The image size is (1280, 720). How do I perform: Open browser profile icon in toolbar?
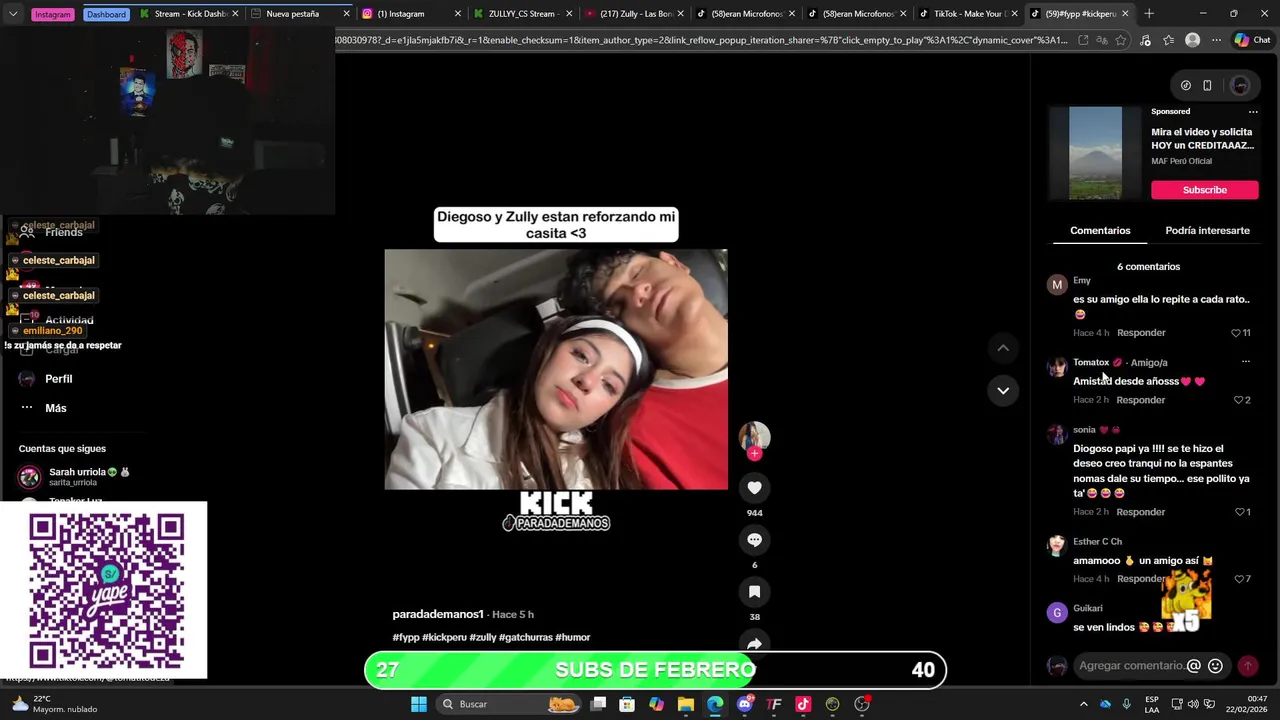pyautogui.click(x=1192, y=40)
